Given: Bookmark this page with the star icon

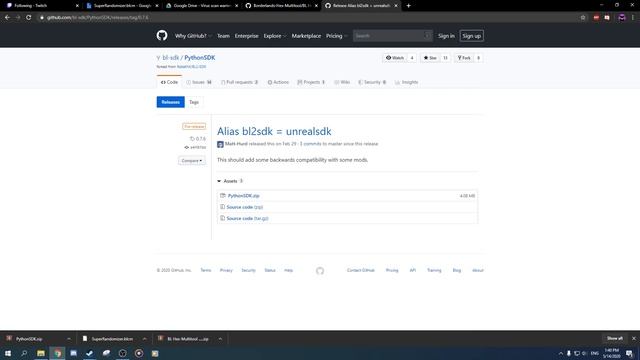Looking at the screenshot, I should (583, 18).
